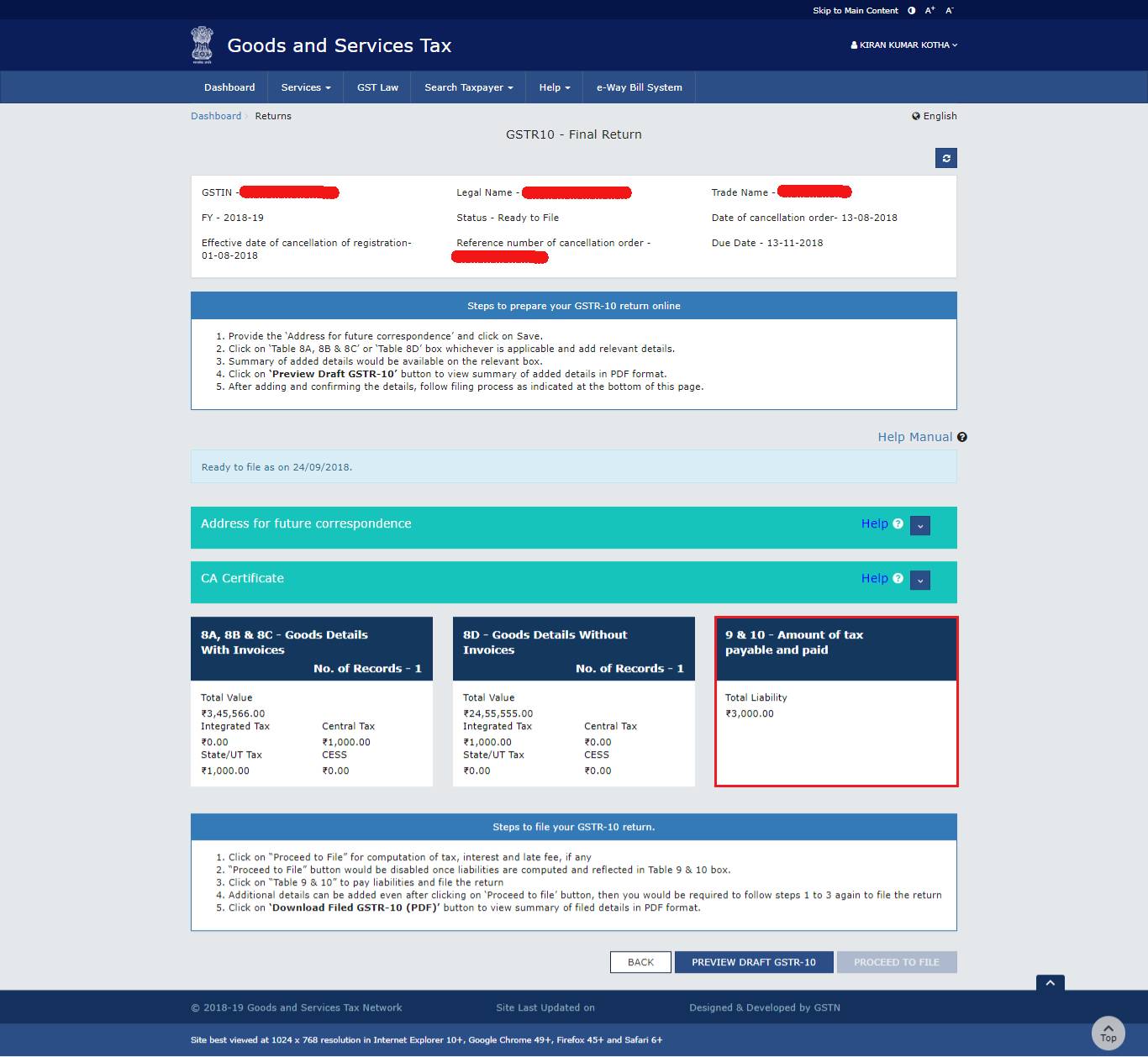Toggle high contrast mode in top bar

pos(911,10)
